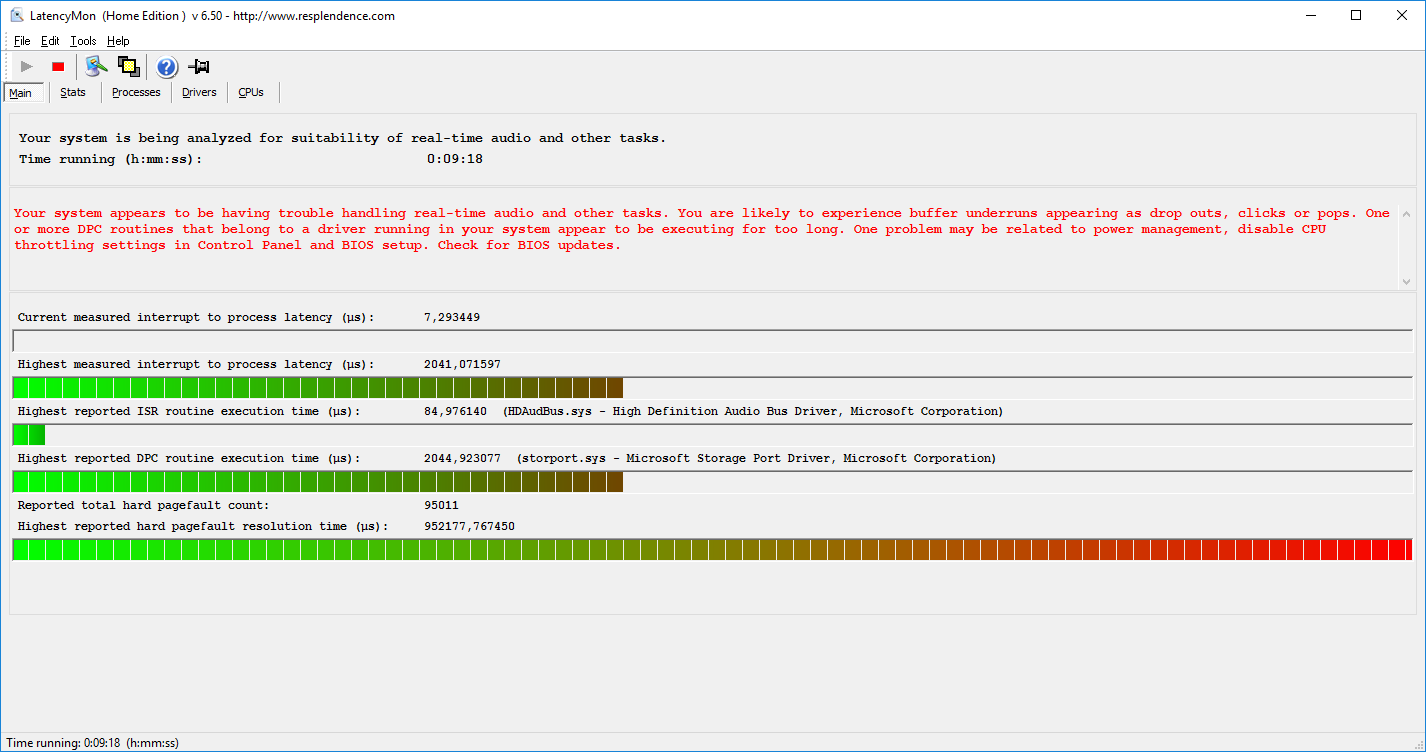Open help with the blue question mark icon

(x=167, y=67)
